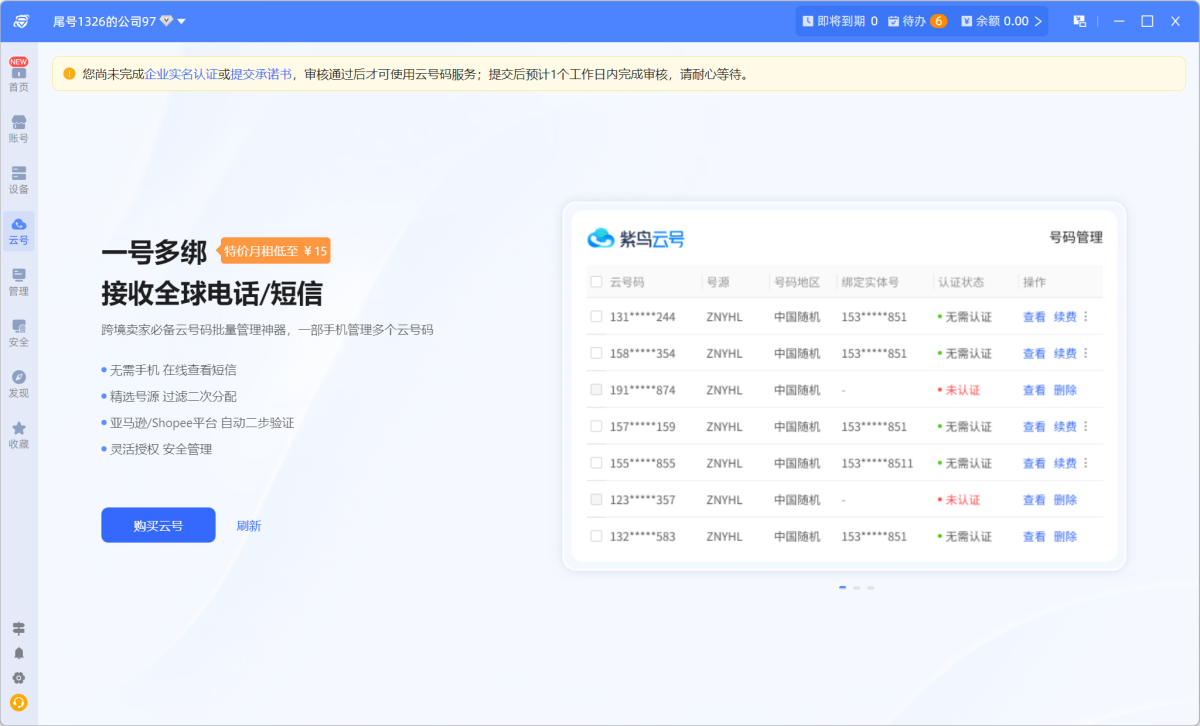Select the 管理 management sidebar icon
This screenshot has width=1200, height=726.
coord(19,283)
